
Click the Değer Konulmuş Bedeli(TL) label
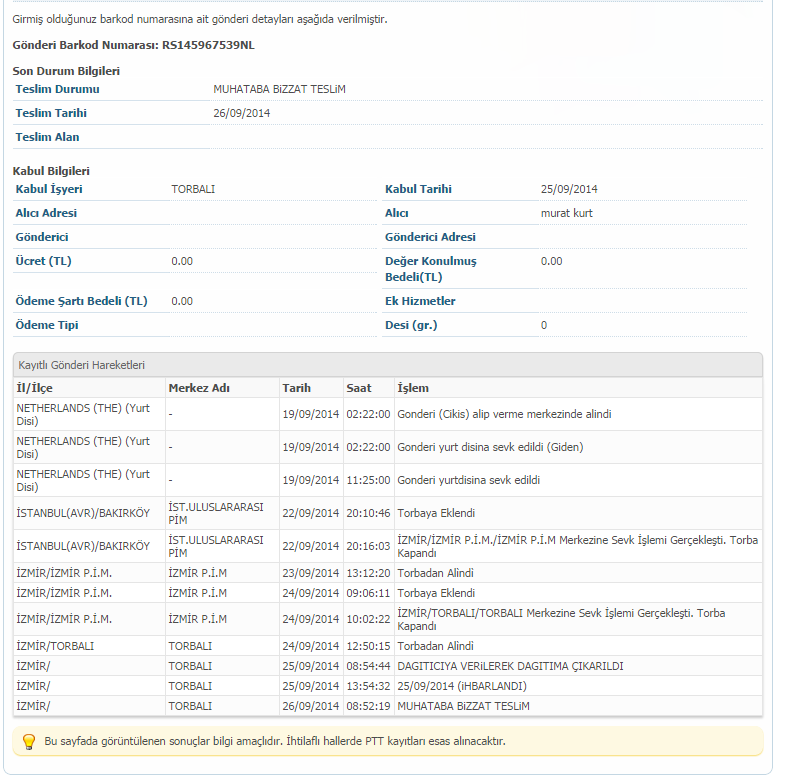click(x=431, y=269)
